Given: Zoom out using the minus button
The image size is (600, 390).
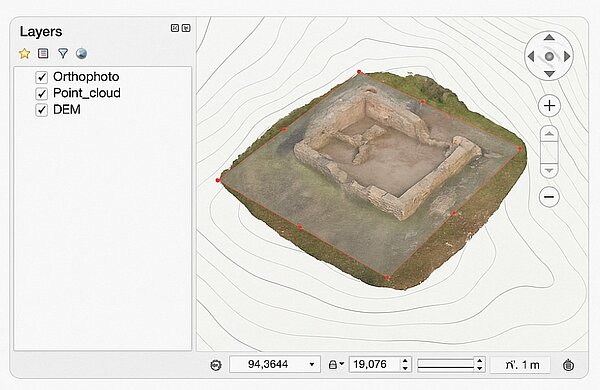Looking at the screenshot, I should coord(549,197).
